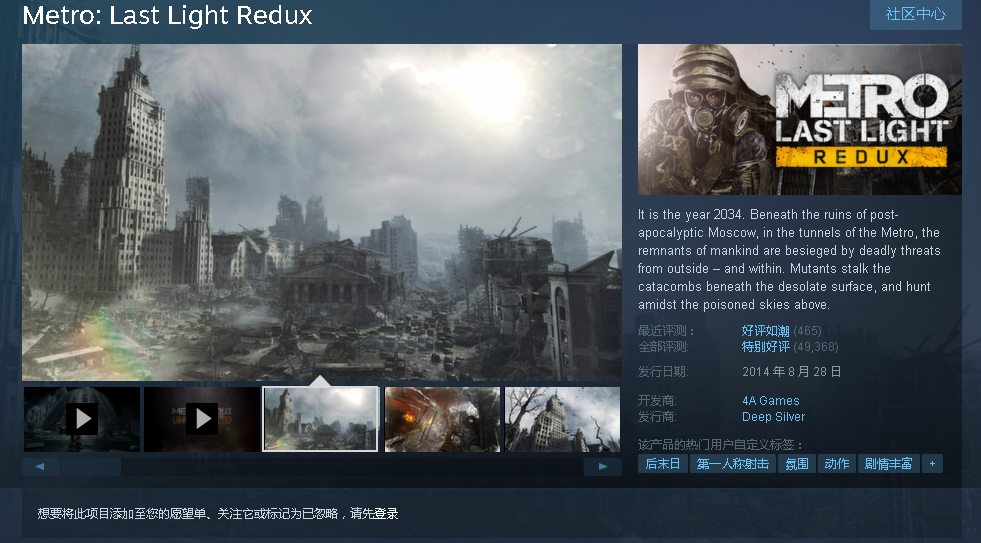Open all reviews 特别好评 link
Screen dimensions: 981x543
click(x=766, y=347)
